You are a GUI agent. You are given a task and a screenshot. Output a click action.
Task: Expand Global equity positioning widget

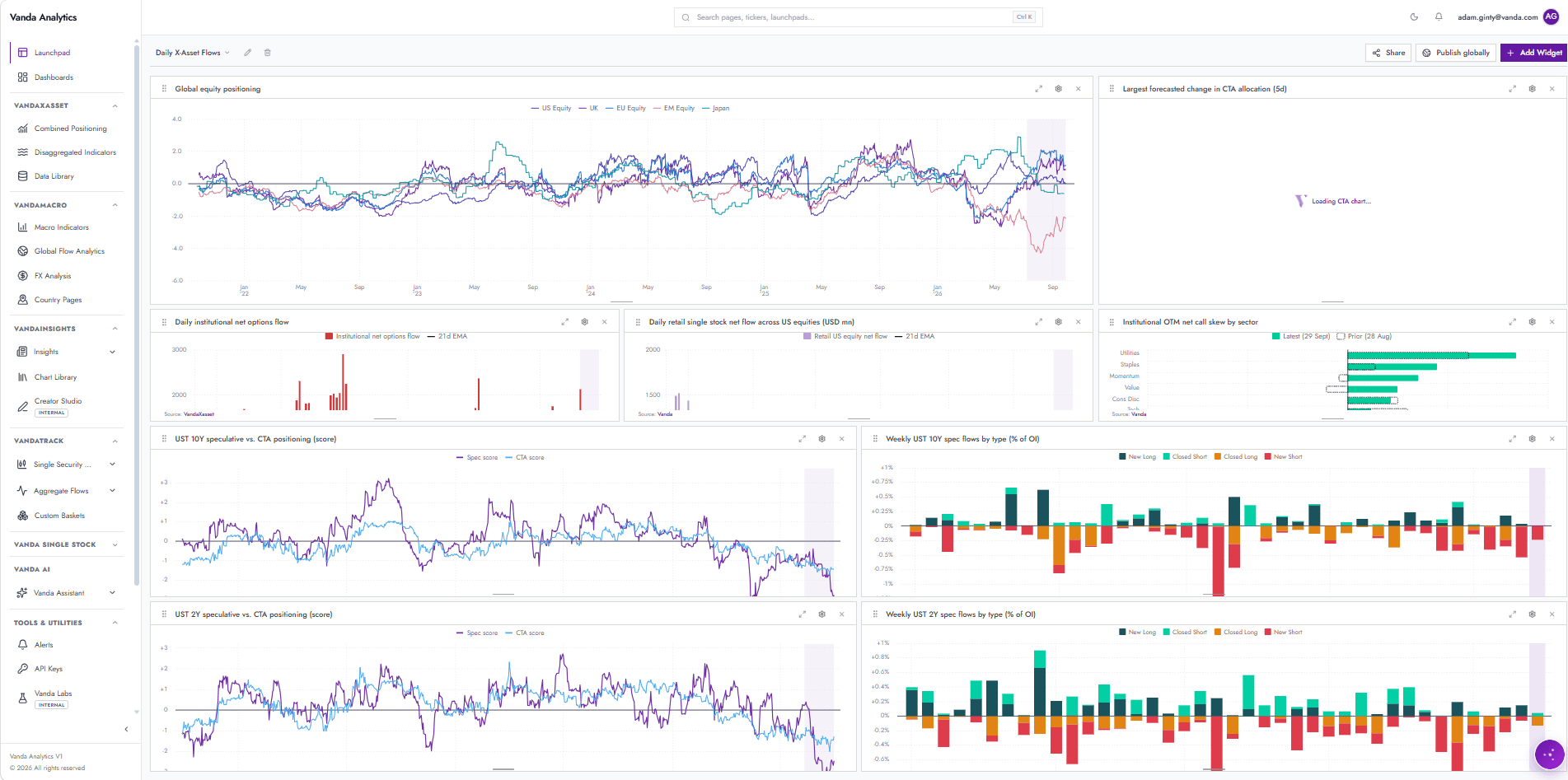pos(1038,89)
